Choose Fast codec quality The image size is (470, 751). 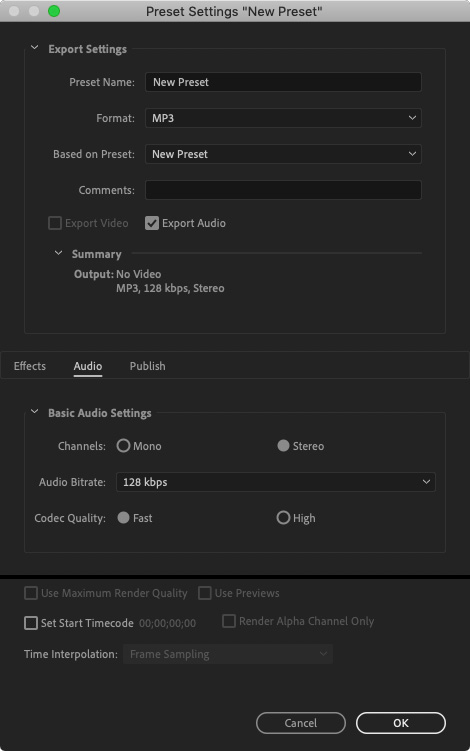pos(123,517)
